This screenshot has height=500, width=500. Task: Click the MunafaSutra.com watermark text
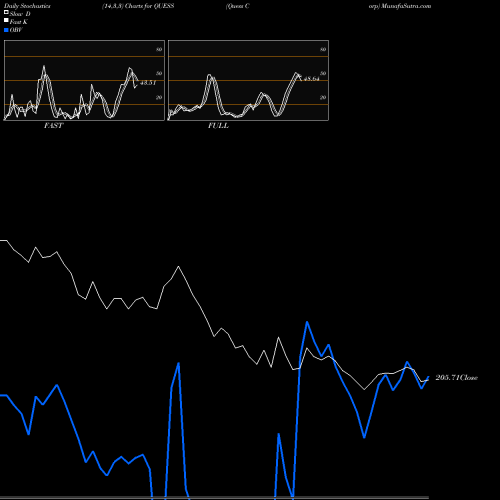(406, 6)
